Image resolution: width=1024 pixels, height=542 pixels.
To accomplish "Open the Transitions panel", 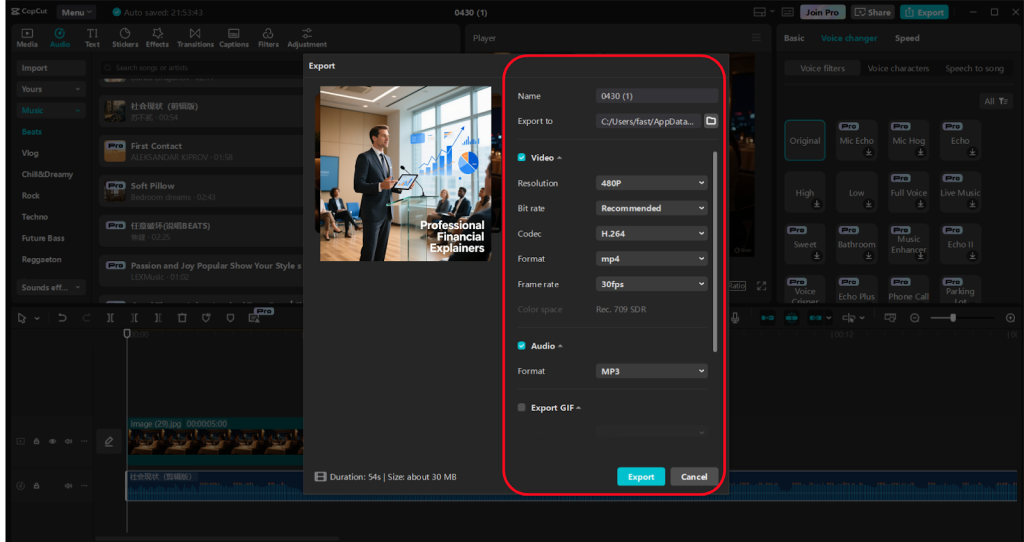I will [195, 38].
